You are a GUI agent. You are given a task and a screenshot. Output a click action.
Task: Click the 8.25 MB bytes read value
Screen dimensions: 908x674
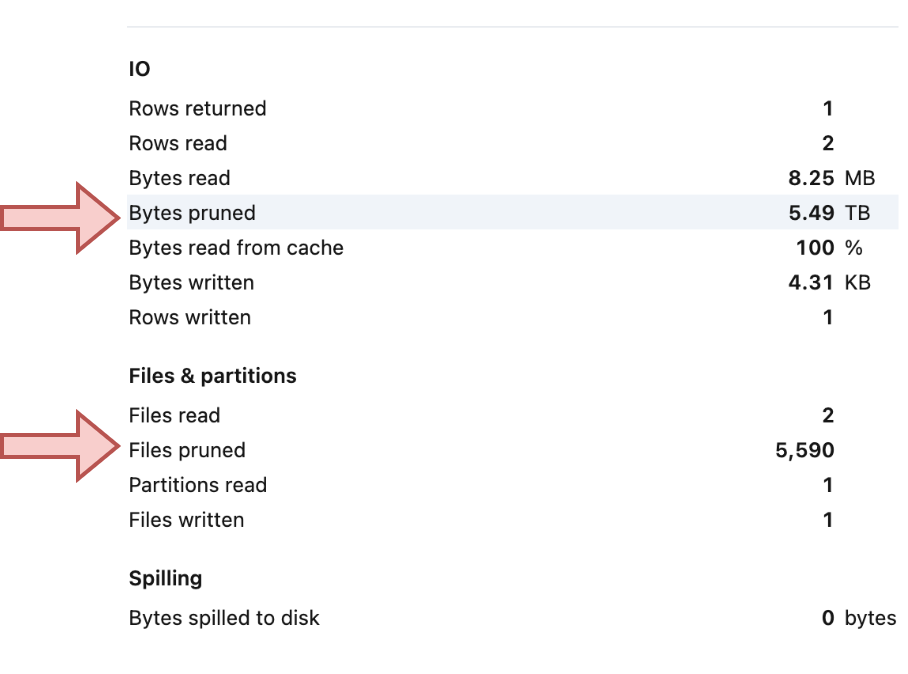(x=831, y=178)
